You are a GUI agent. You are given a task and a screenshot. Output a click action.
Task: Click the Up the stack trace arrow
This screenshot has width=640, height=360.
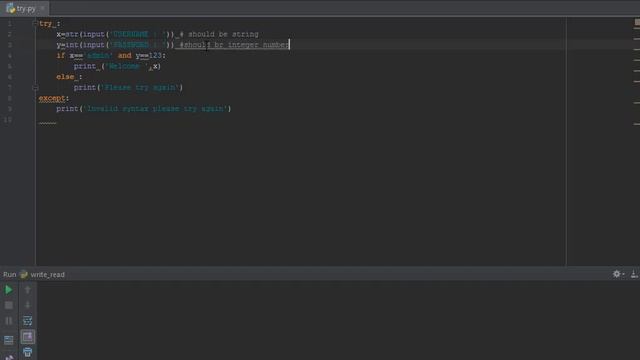[27, 290]
